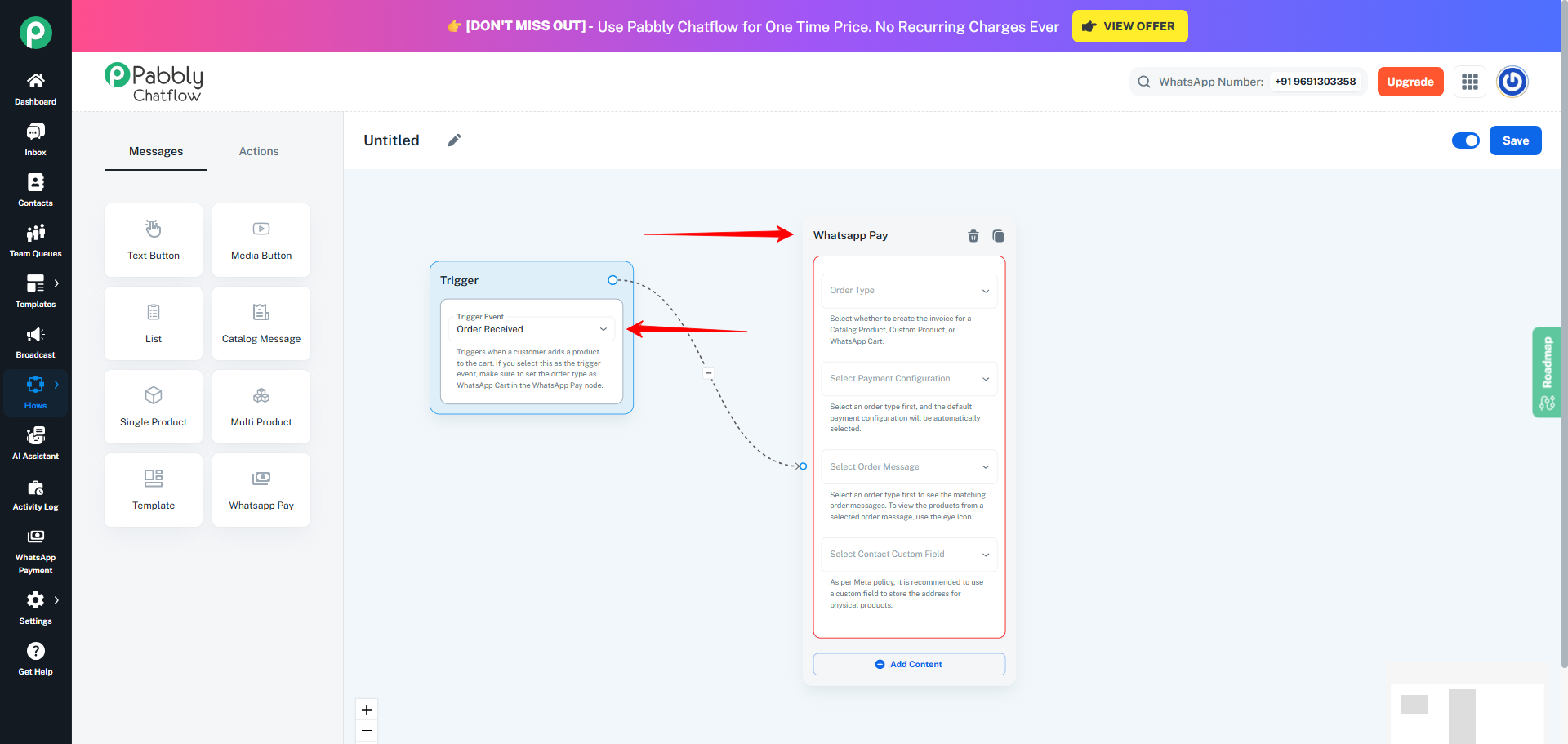
Task: Open the Broadcast section
Action: pyautogui.click(x=35, y=342)
